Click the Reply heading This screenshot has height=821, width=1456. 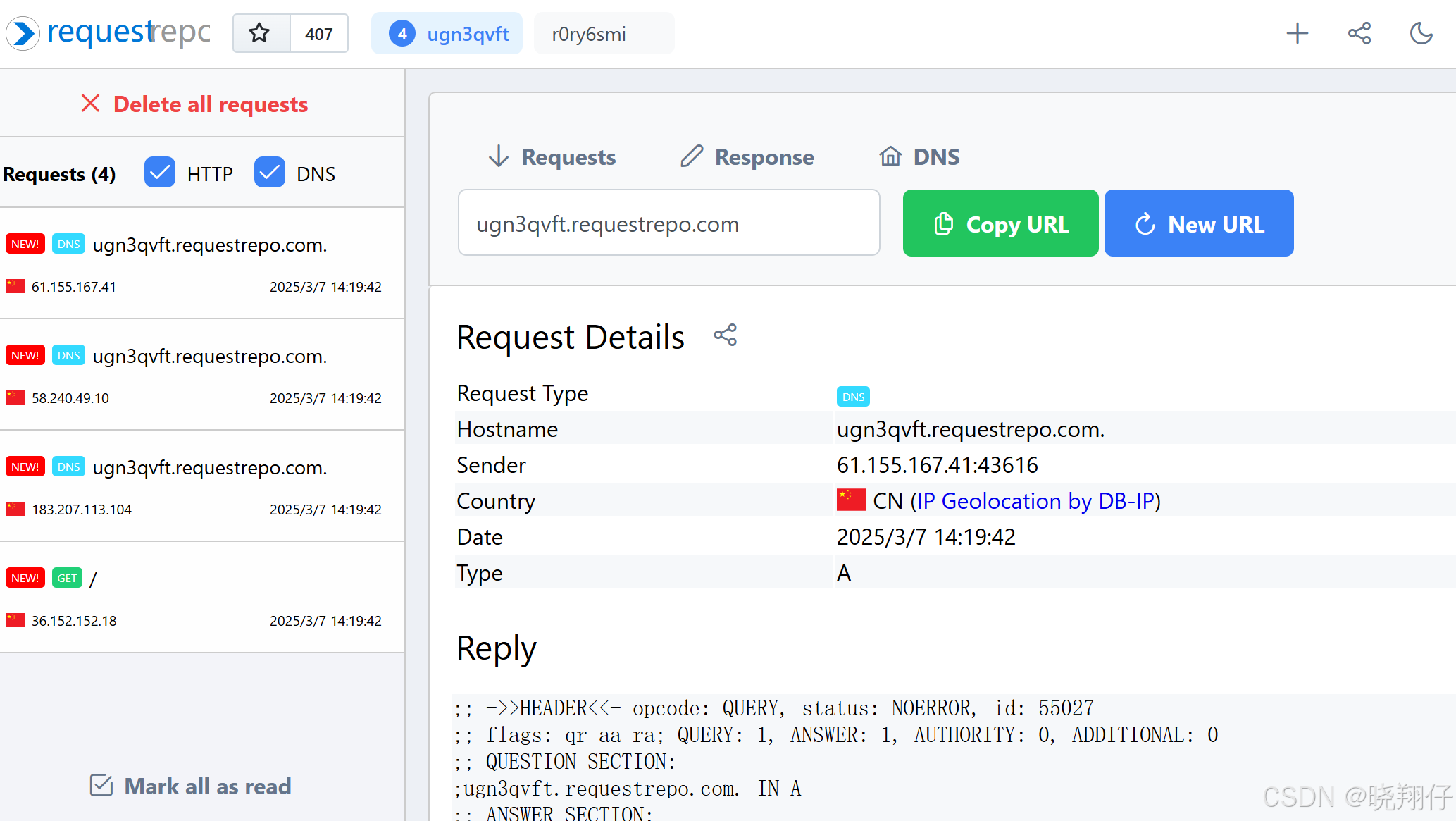496,648
